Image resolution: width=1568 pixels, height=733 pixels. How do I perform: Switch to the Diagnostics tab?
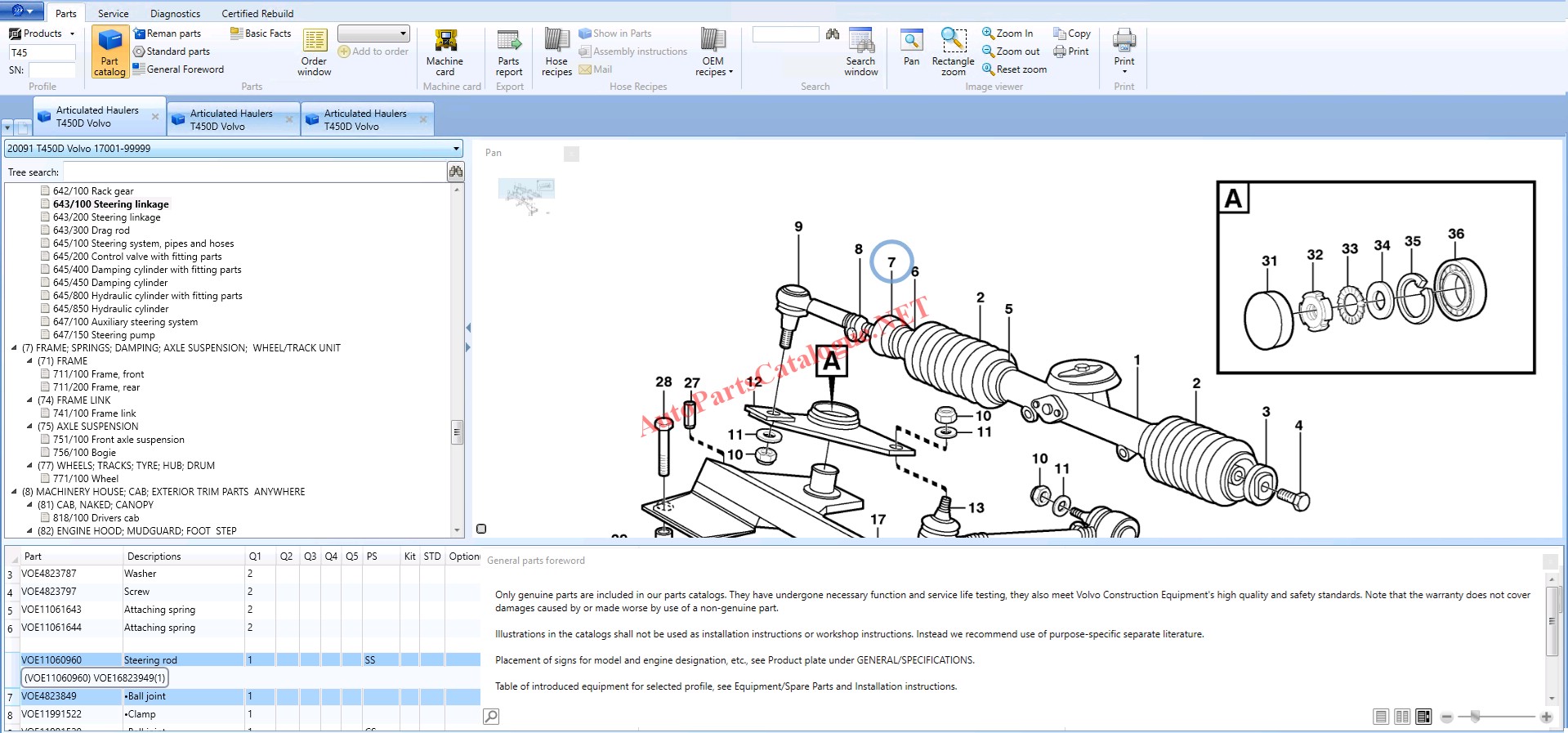(x=175, y=13)
